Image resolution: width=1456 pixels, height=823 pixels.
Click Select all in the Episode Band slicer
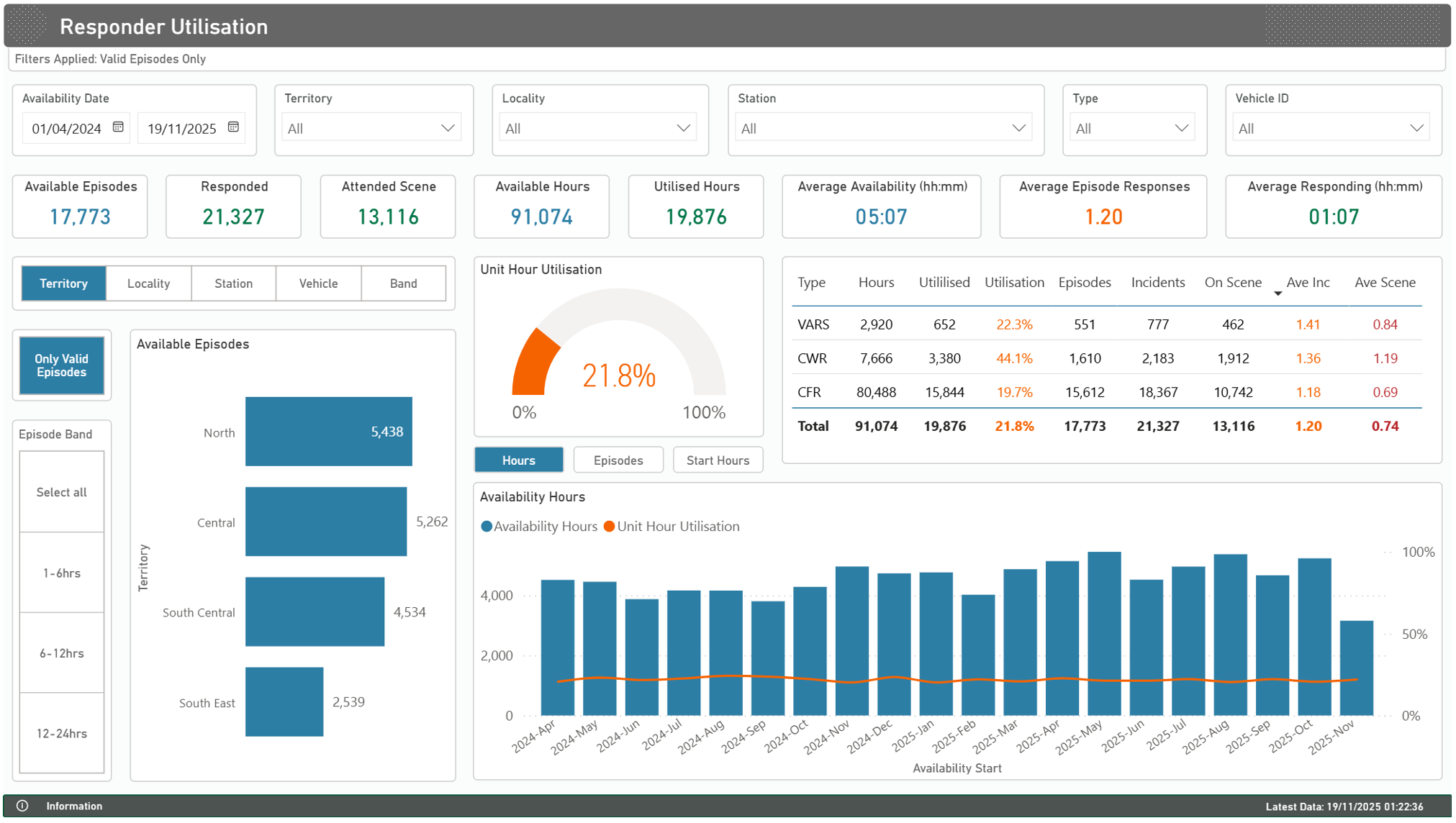pos(61,492)
